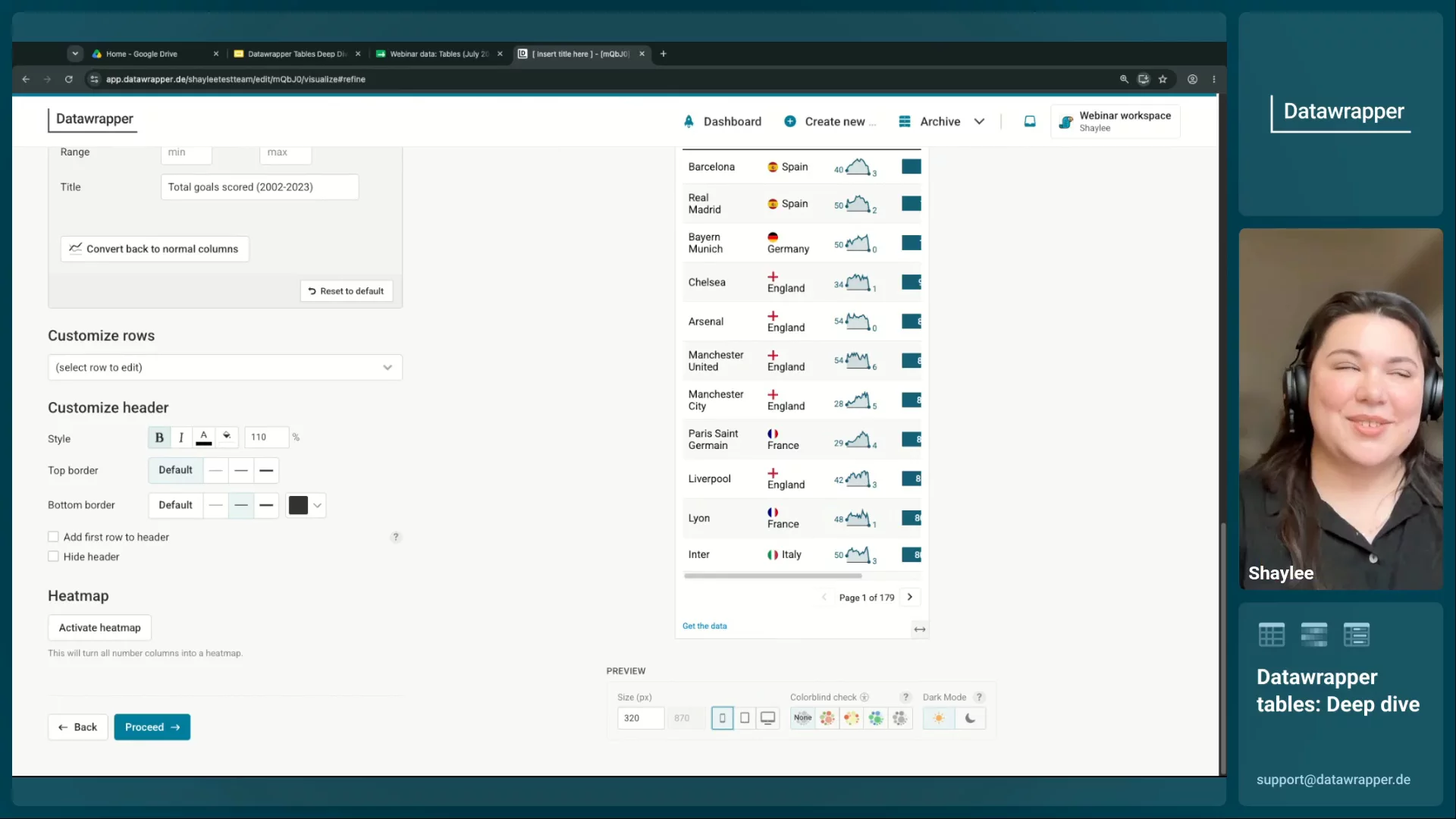Screen dimensions: 1456x819
Task: Switch preview to dark mode moon icon
Action: click(x=970, y=718)
